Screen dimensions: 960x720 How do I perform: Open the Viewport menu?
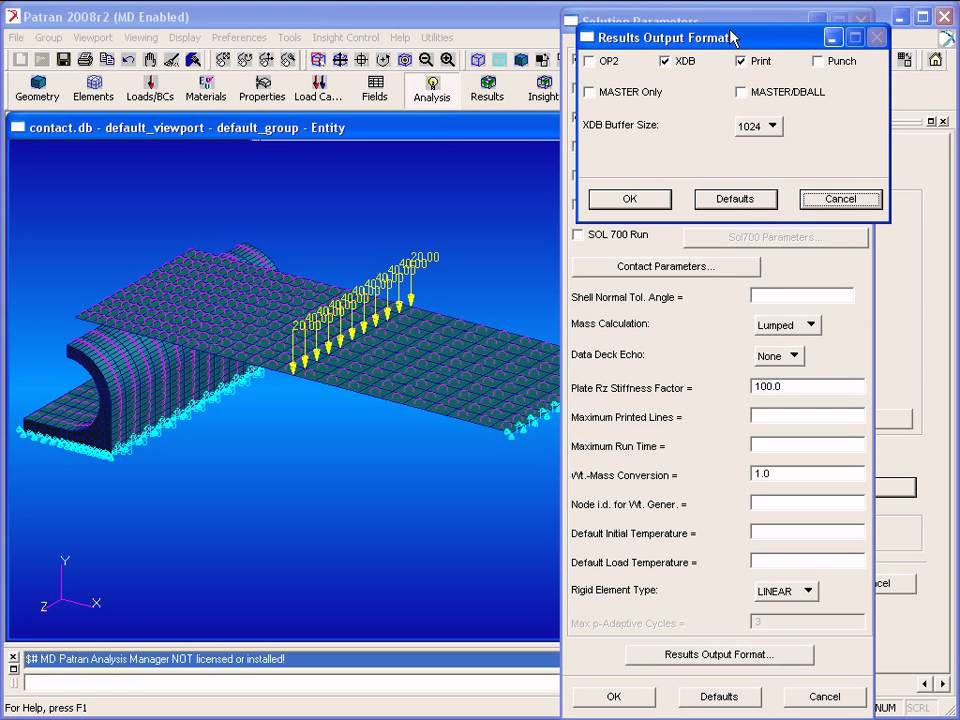click(93, 37)
